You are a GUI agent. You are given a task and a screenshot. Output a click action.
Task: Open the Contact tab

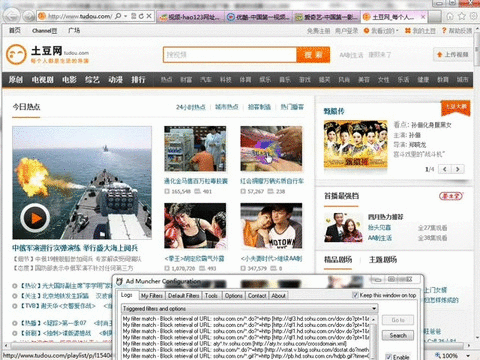click(257, 295)
